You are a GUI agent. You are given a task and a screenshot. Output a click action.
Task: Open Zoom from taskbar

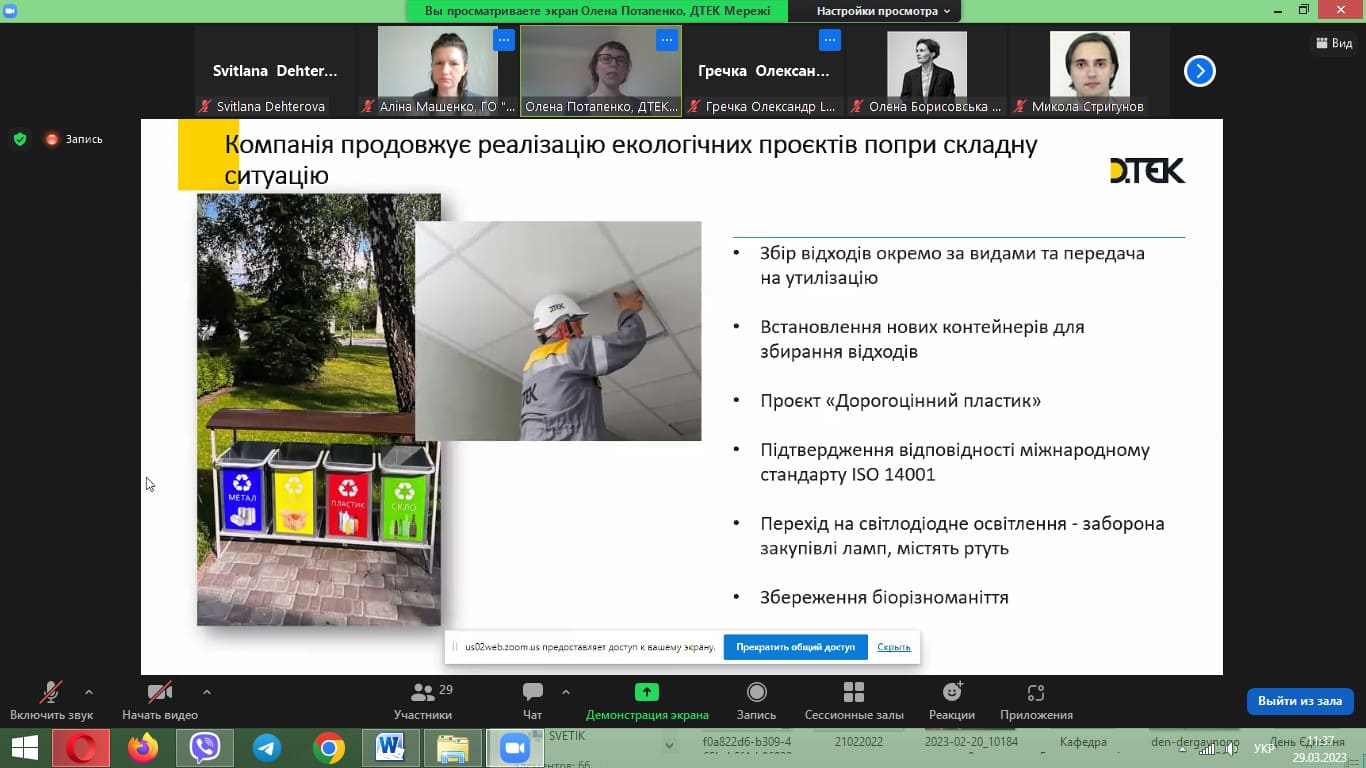point(514,748)
